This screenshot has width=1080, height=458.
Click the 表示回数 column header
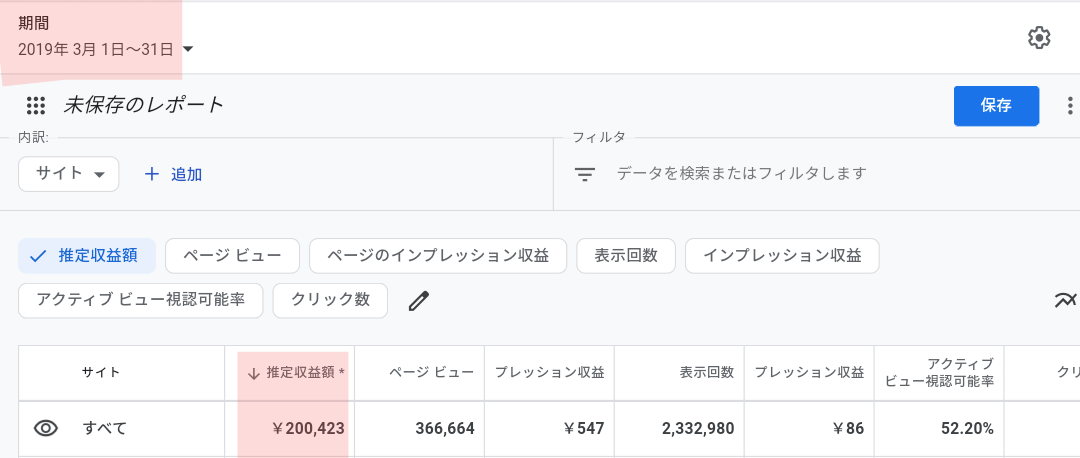pos(707,373)
